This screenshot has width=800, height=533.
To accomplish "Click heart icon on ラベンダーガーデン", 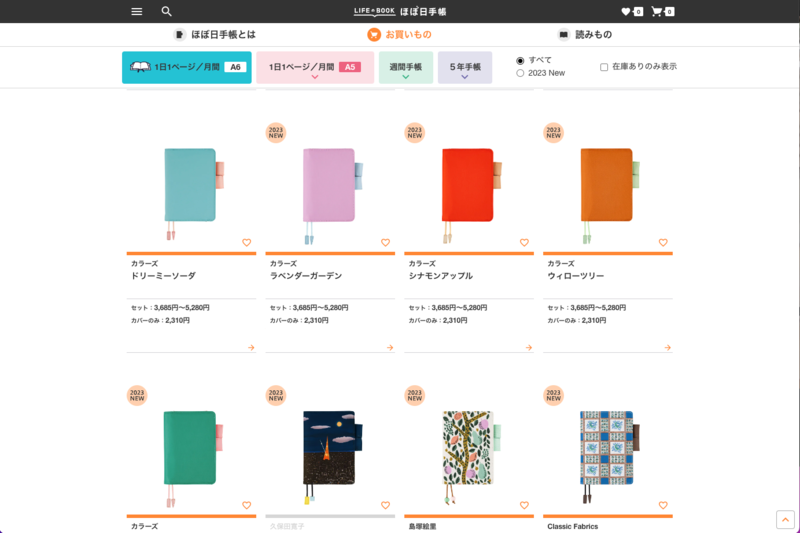I will (385, 242).
